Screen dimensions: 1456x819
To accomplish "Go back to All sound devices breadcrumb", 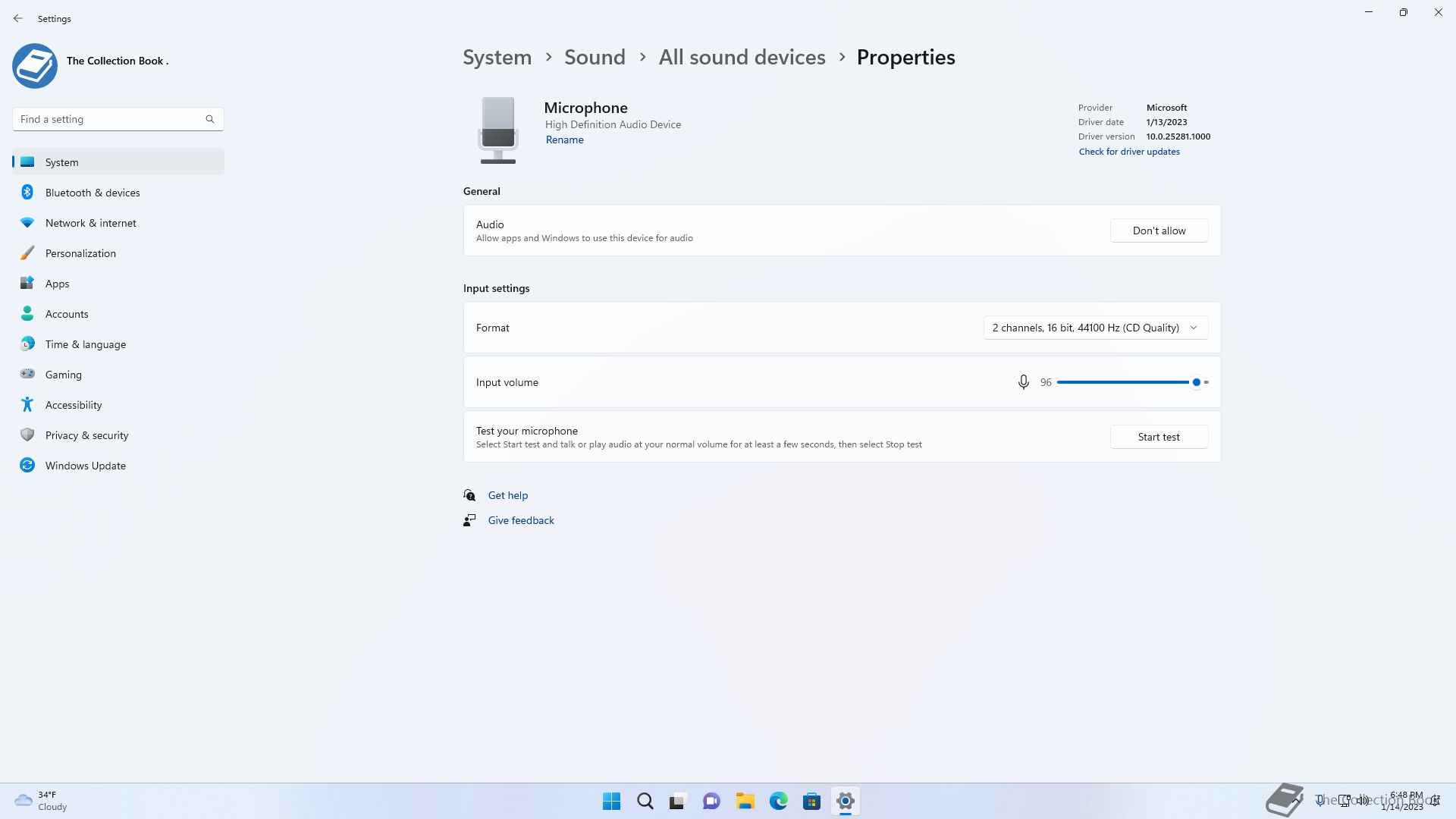I will tap(742, 58).
